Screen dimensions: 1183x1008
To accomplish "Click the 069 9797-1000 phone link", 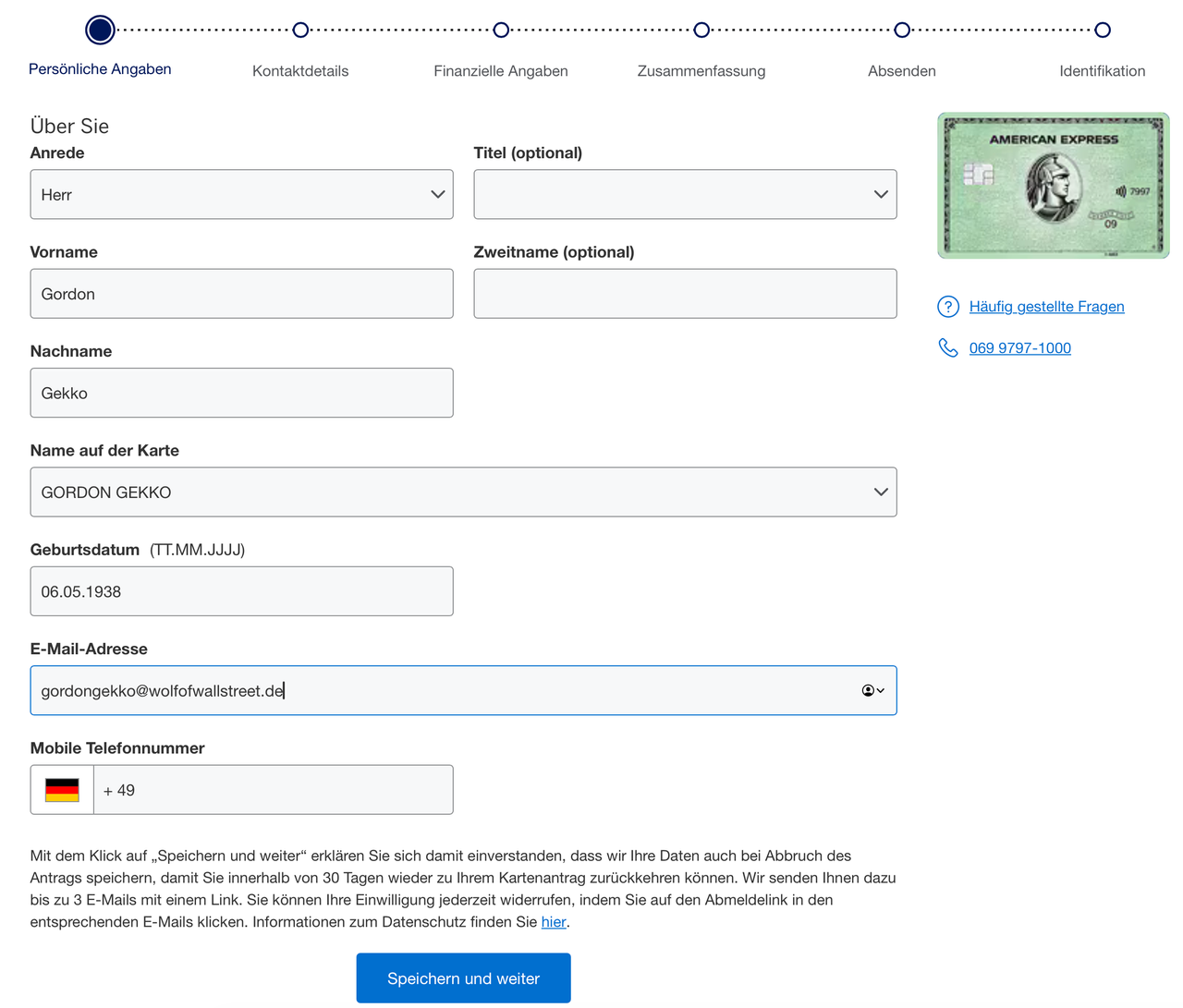I will click(1020, 348).
